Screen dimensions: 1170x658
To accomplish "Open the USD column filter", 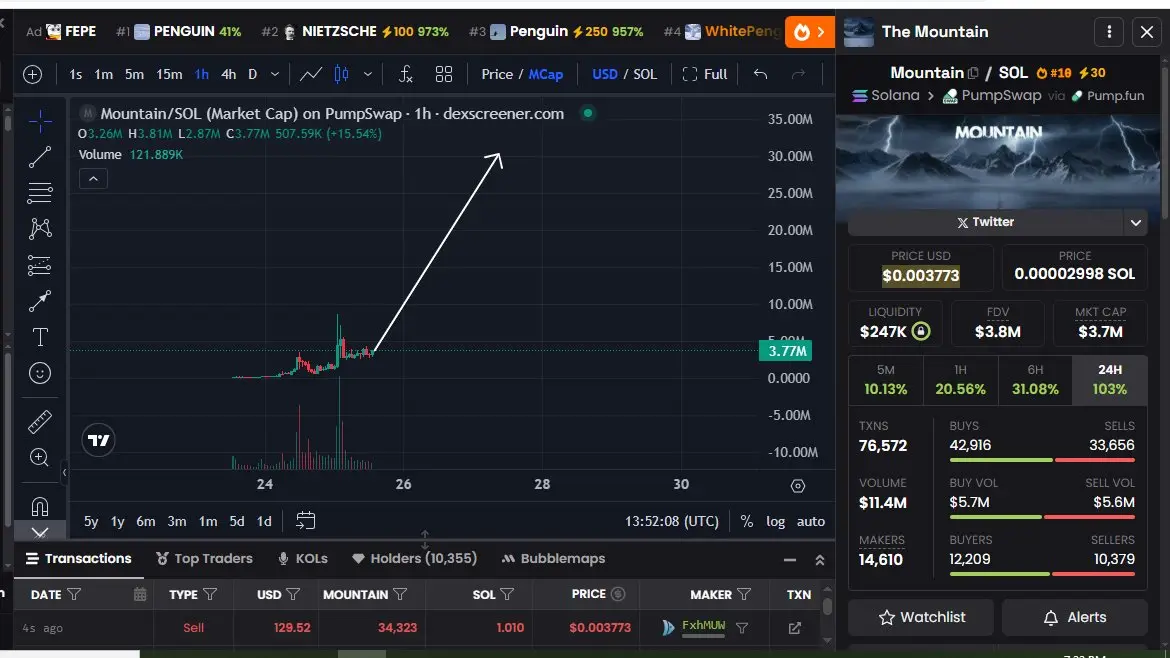I will point(292,595).
